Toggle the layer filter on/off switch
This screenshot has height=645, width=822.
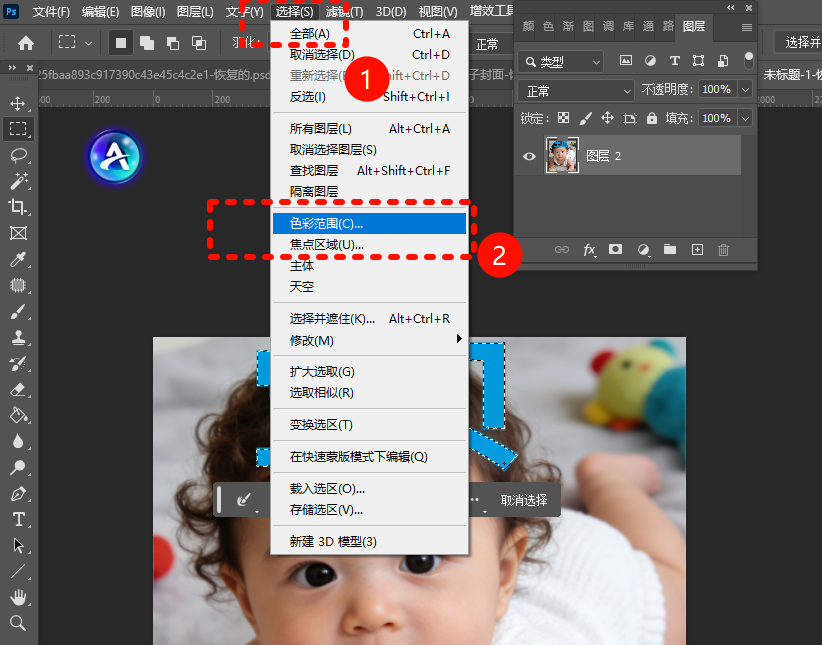(748, 61)
